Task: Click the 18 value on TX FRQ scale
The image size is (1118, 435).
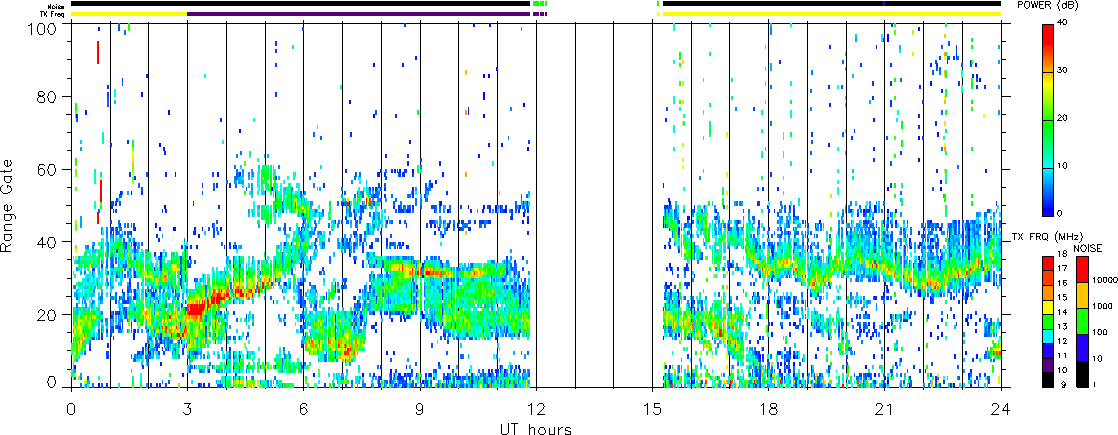Action: pyautogui.click(x=1062, y=254)
